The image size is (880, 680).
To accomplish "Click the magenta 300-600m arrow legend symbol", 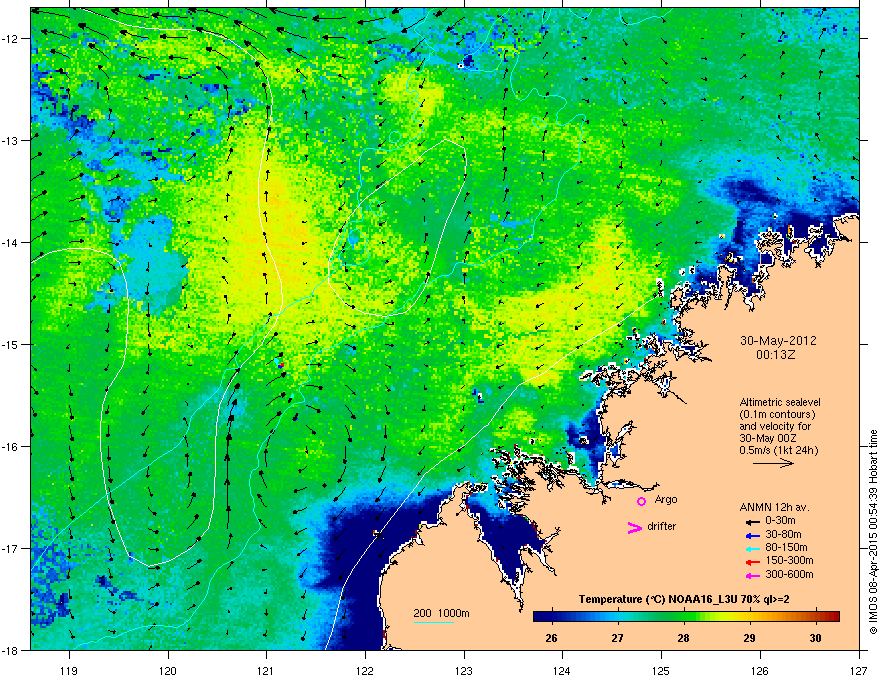I will 753,576.
